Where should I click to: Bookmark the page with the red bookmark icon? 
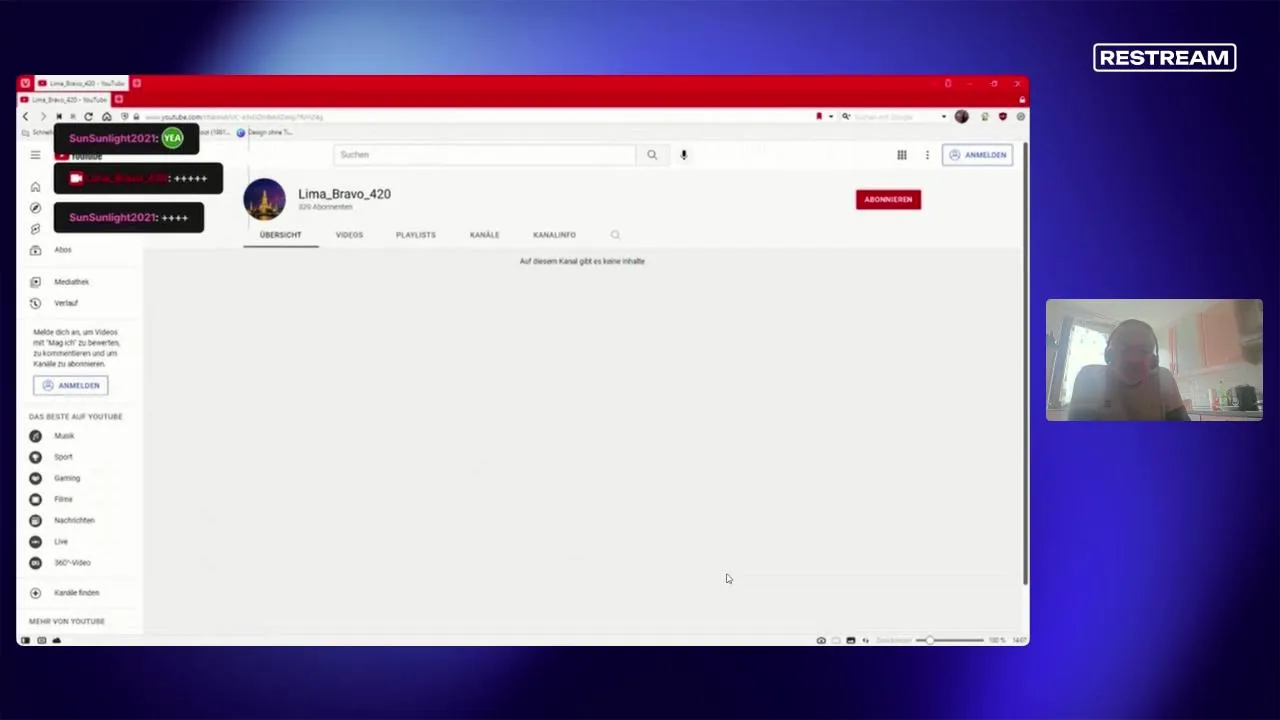point(819,117)
